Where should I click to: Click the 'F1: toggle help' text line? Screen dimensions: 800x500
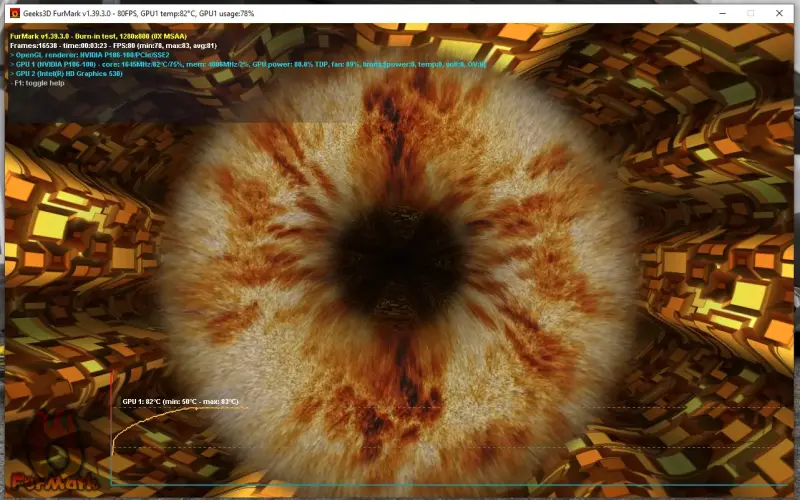point(40,83)
